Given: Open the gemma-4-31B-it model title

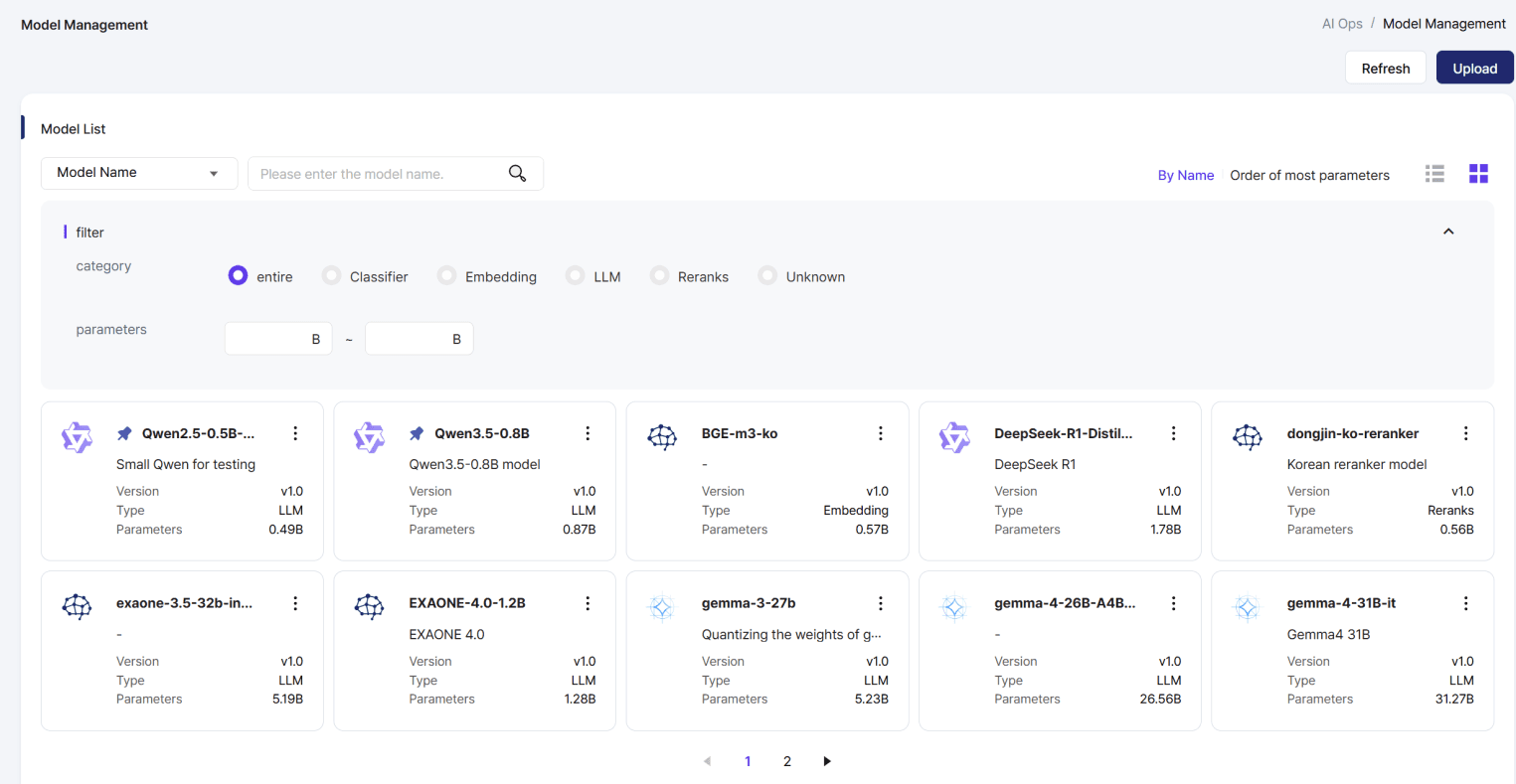Looking at the screenshot, I should click(x=1341, y=603).
